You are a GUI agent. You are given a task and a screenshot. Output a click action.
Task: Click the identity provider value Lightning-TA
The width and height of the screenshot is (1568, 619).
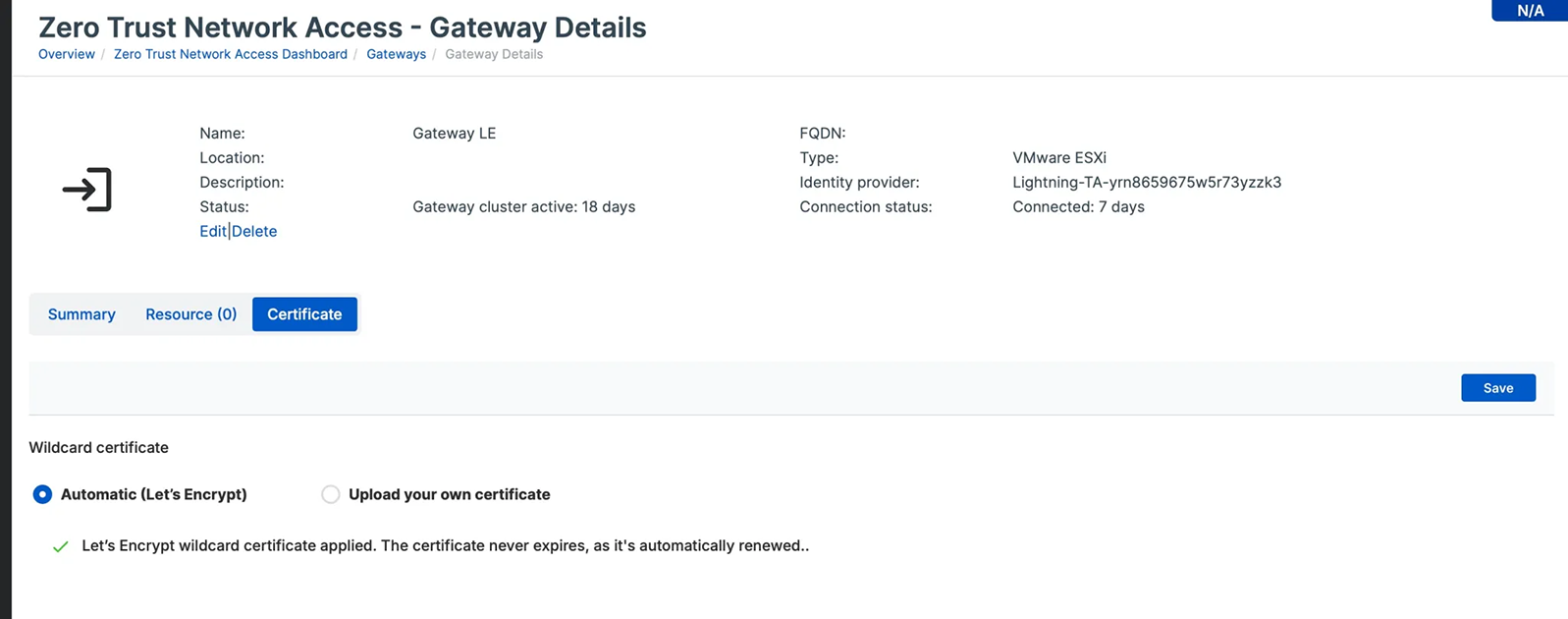coord(1146,182)
